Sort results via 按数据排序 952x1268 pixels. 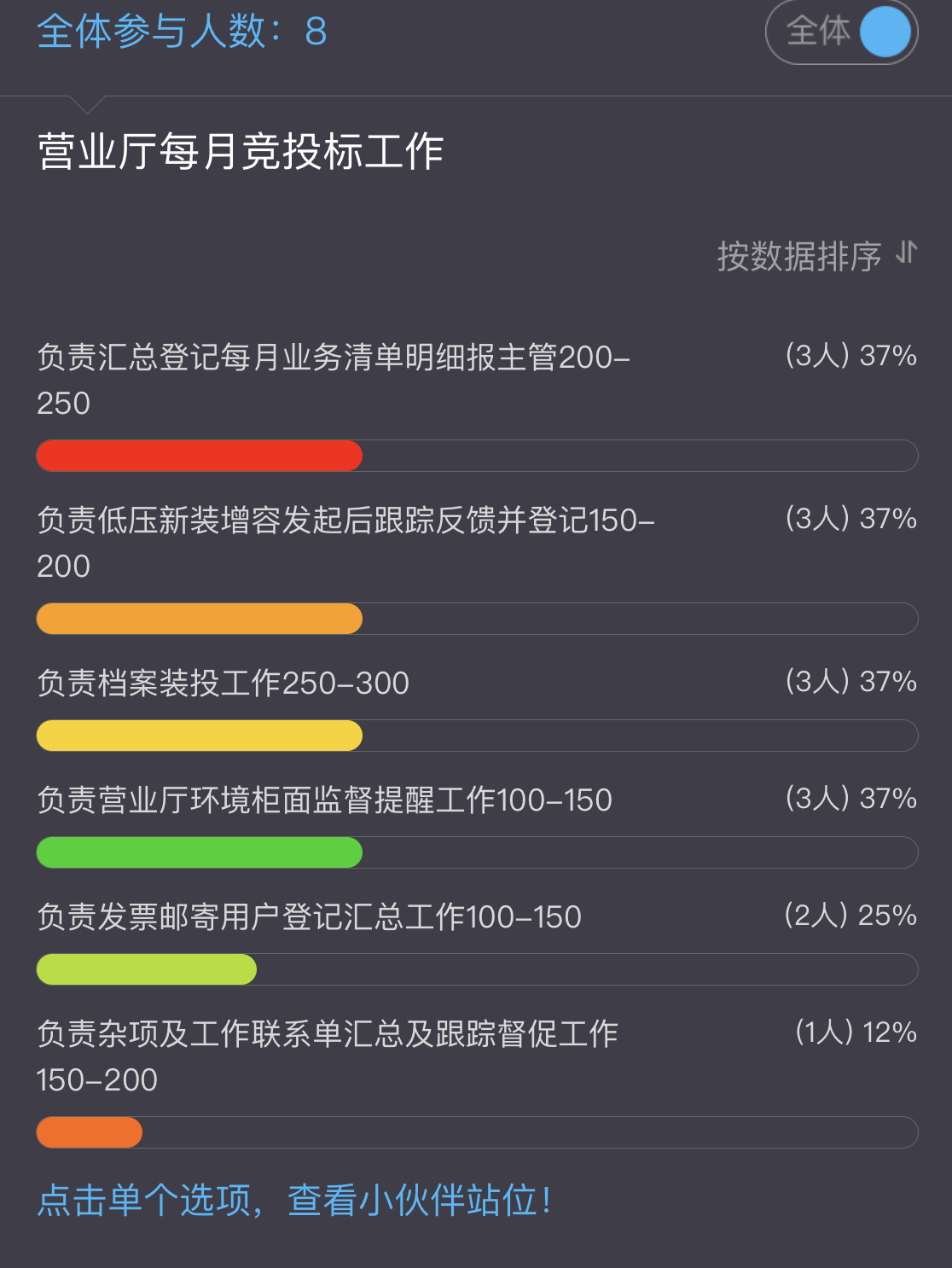[x=798, y=256]
